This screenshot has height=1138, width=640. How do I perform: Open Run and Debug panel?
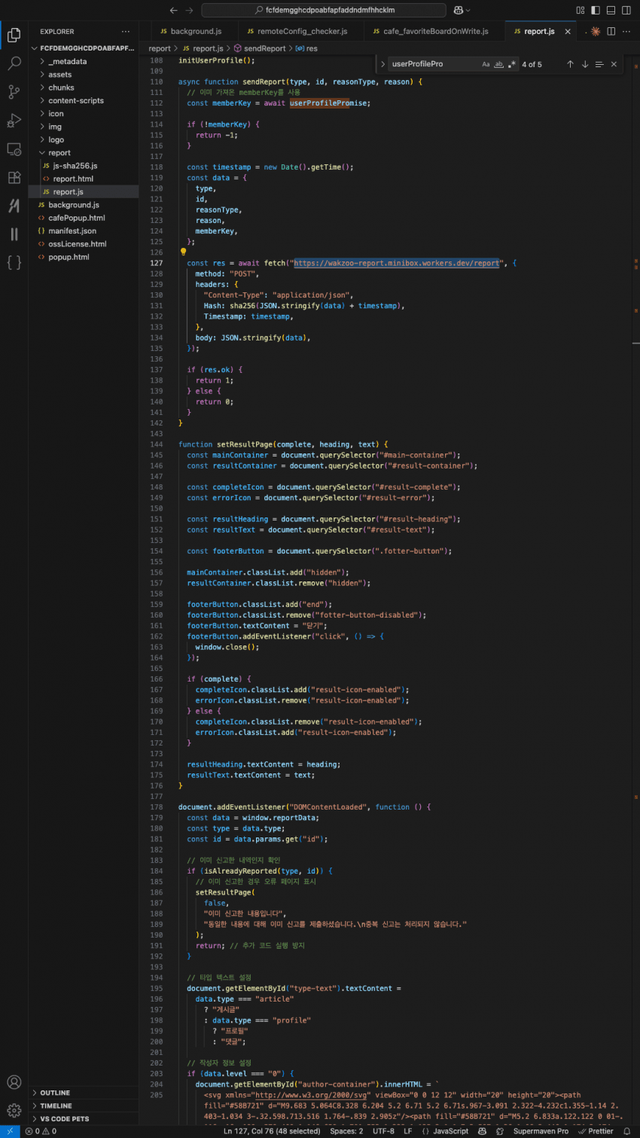tap(14, 120)
